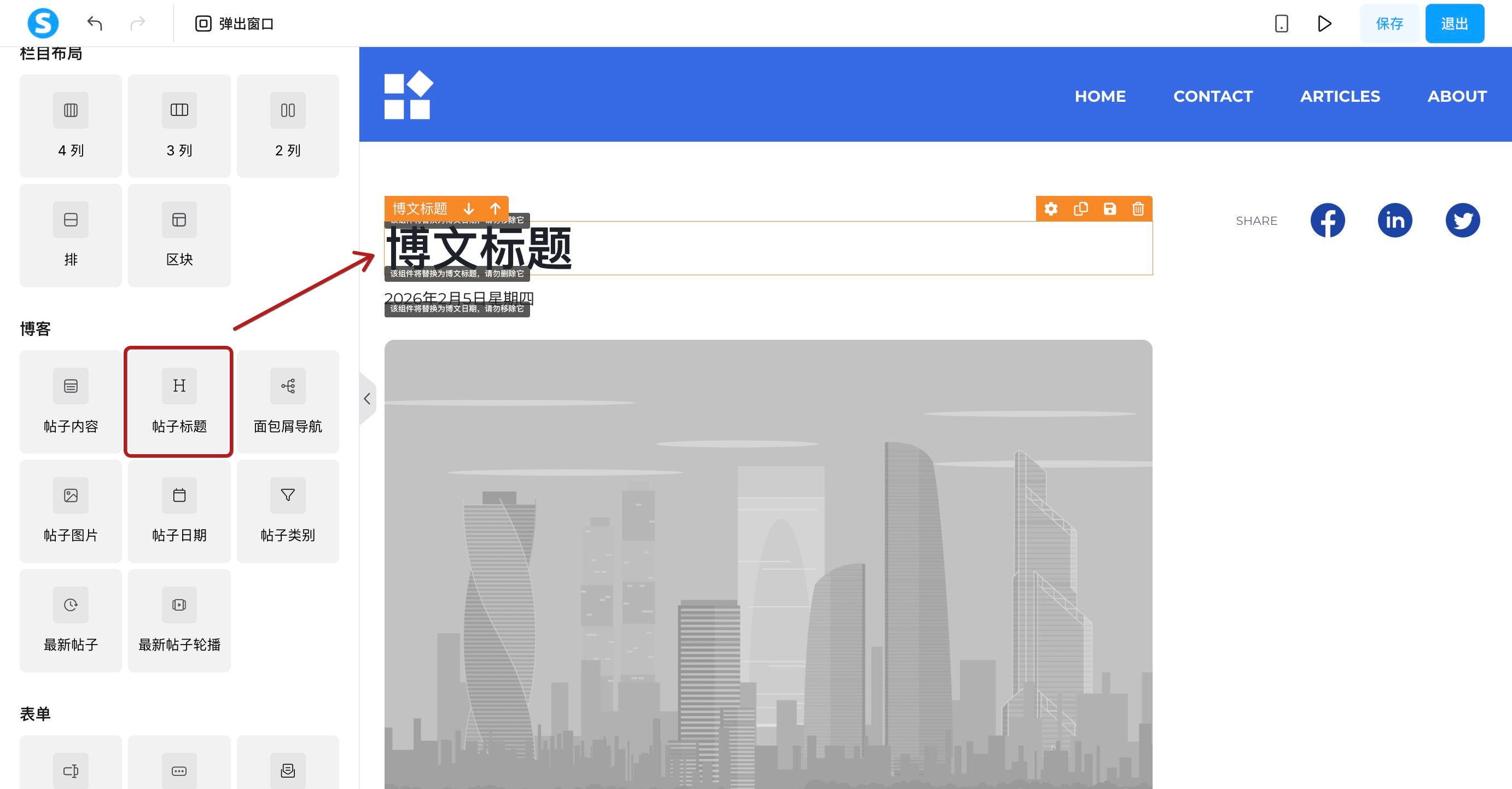Choose the 面包屑导航 breadcrumb widget
Image resolution: width=1512 pixels, height=789 pixels.
point(288,402)
